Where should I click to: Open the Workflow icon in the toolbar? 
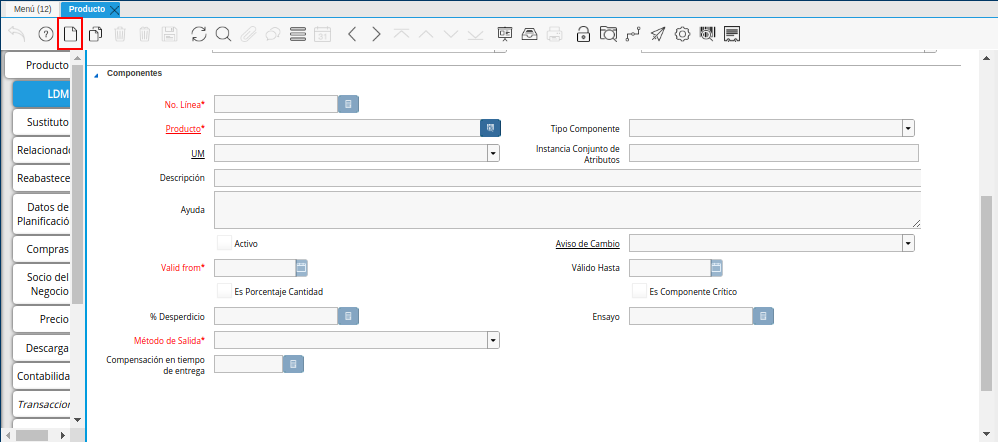coord(632,34)
